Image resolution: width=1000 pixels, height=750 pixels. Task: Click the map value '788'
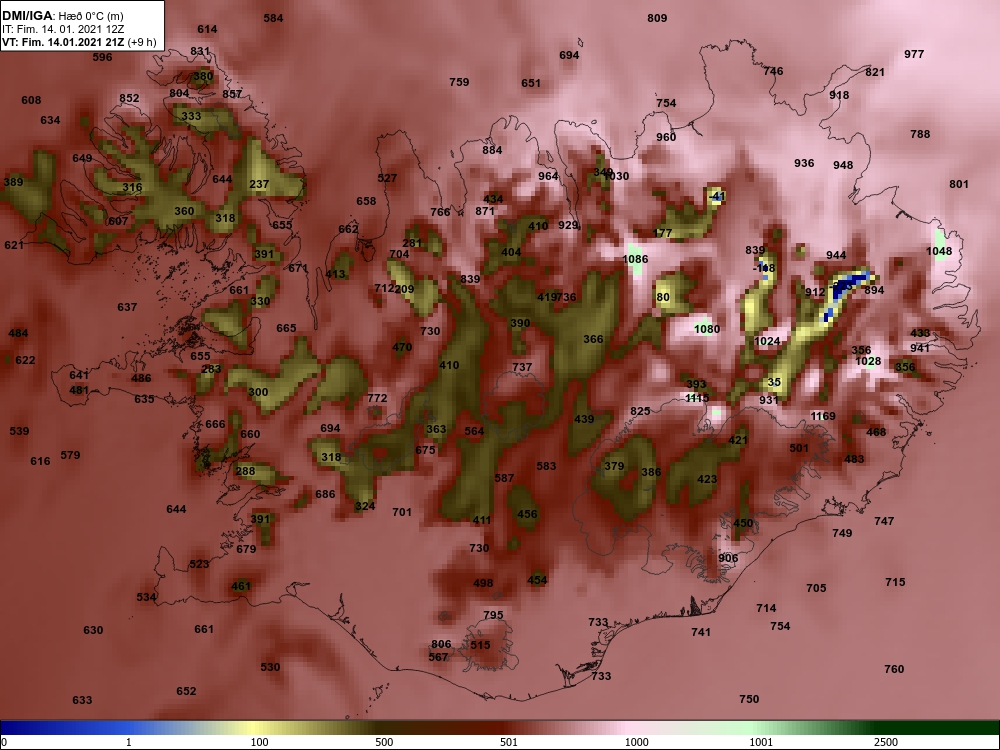920,134
